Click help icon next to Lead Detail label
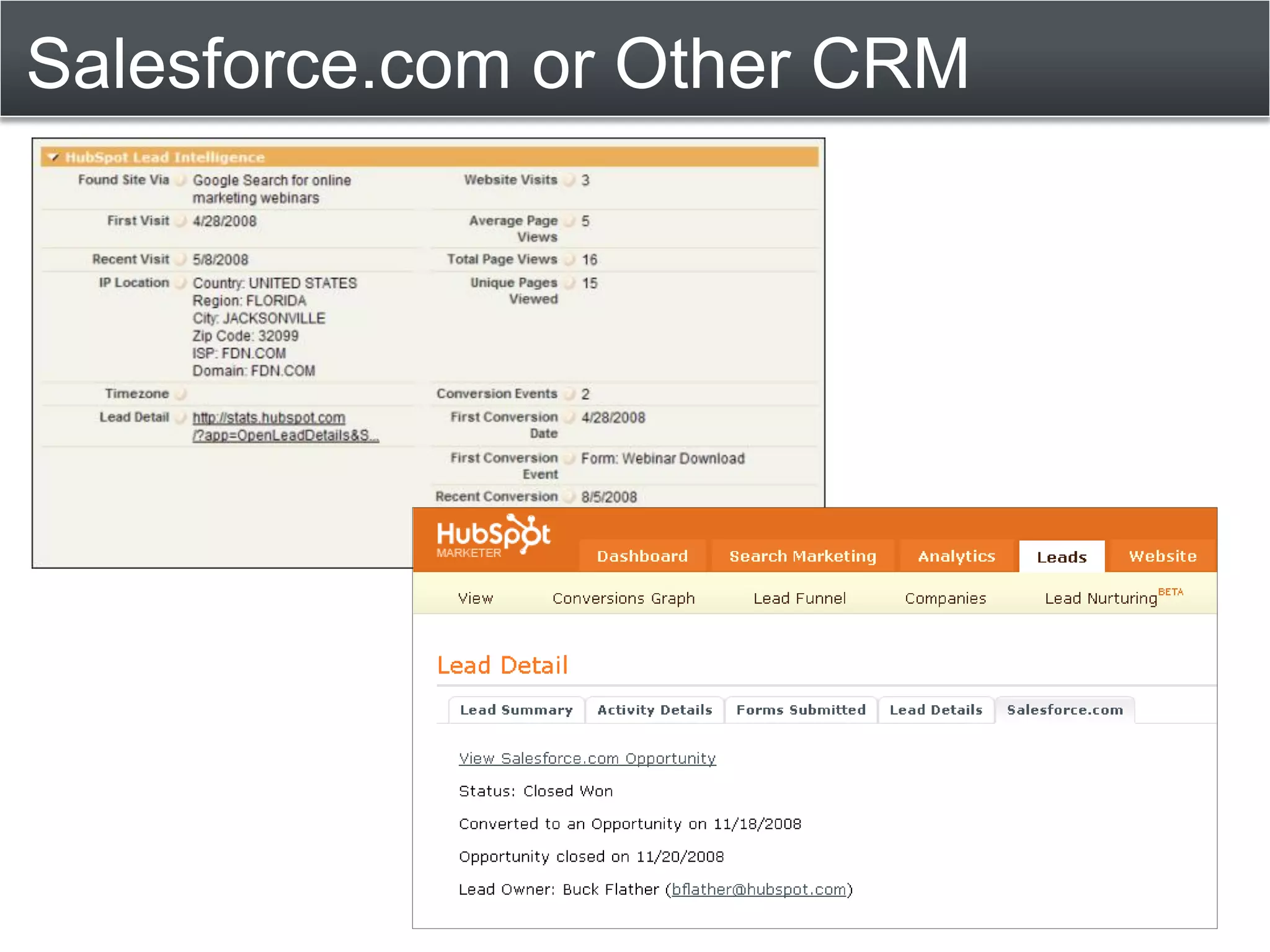This screenshot has height=952, width=1270. pos(180,417)
